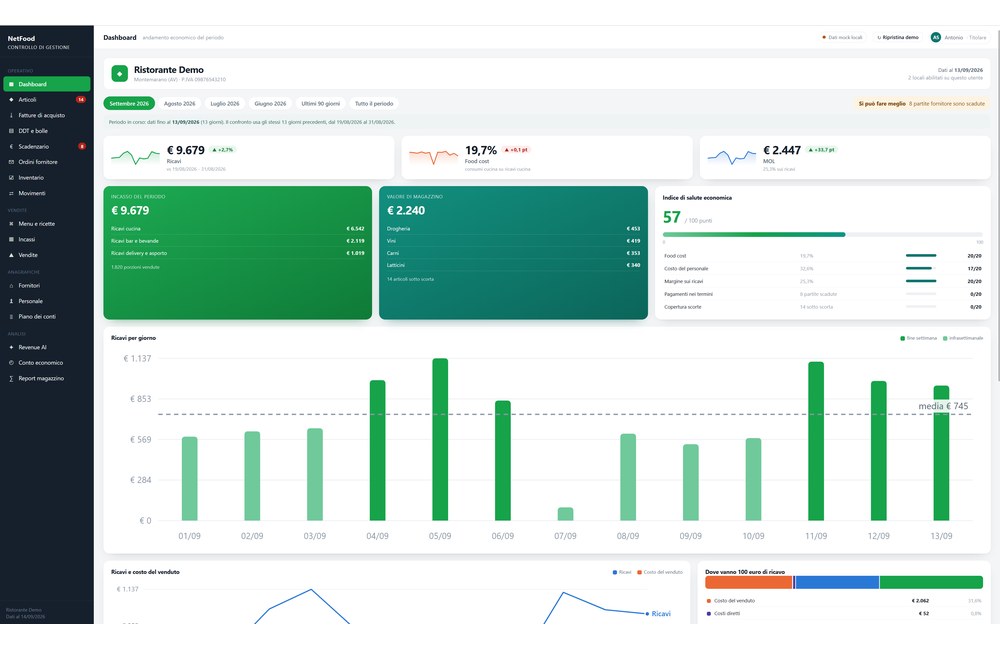Click the DDT e bolle sidebar icon
Image resolution: width=1000 pixels, height=650 pixels.
click(x=11, y=131)
